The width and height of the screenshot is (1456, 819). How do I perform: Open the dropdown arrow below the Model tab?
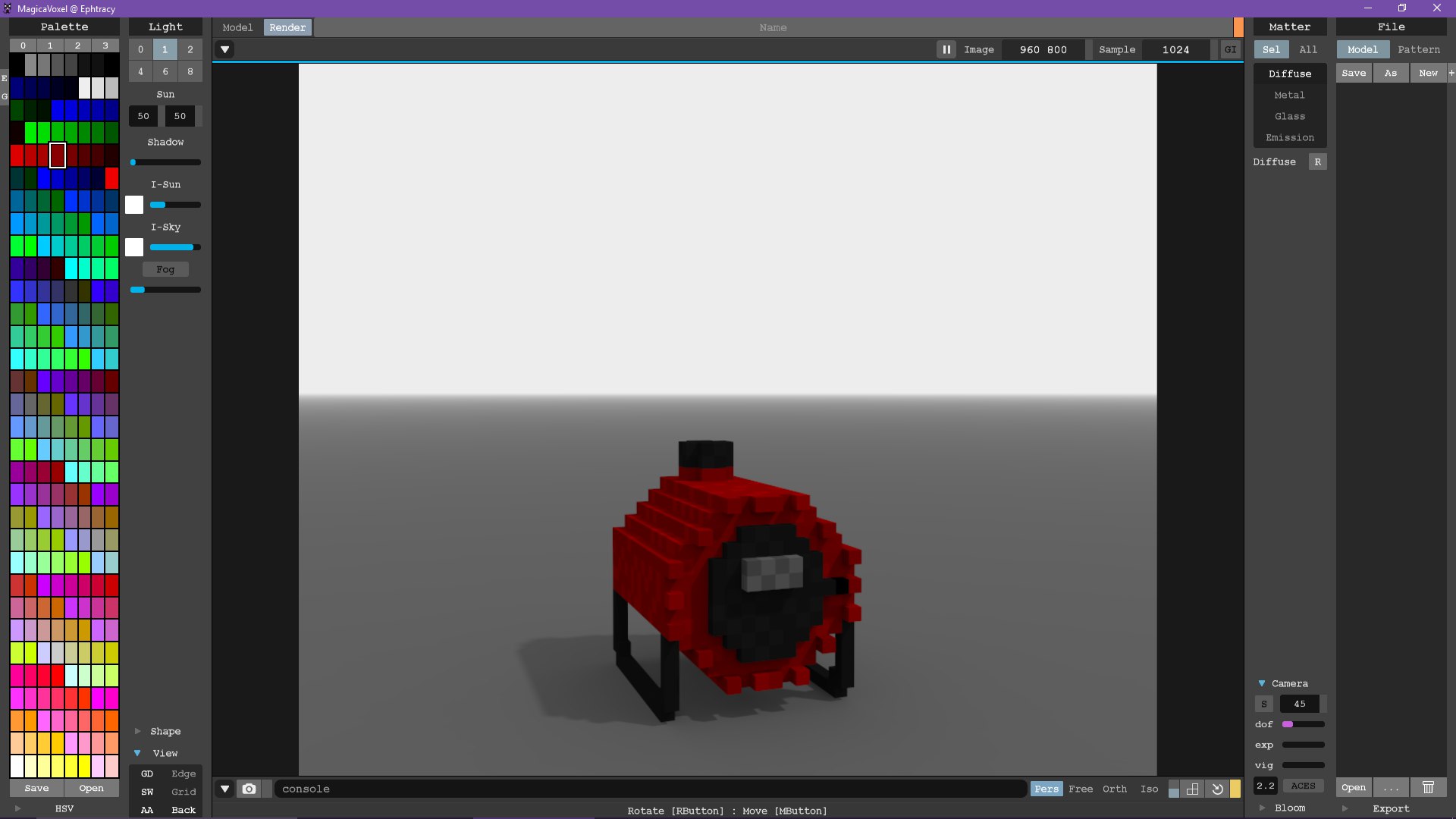(x=224, y=49)
